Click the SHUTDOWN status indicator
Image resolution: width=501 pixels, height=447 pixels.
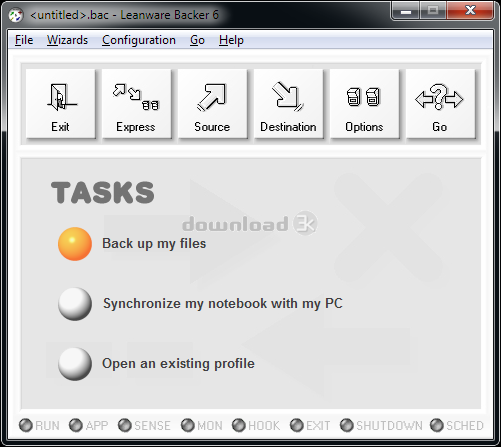point(347,425)
